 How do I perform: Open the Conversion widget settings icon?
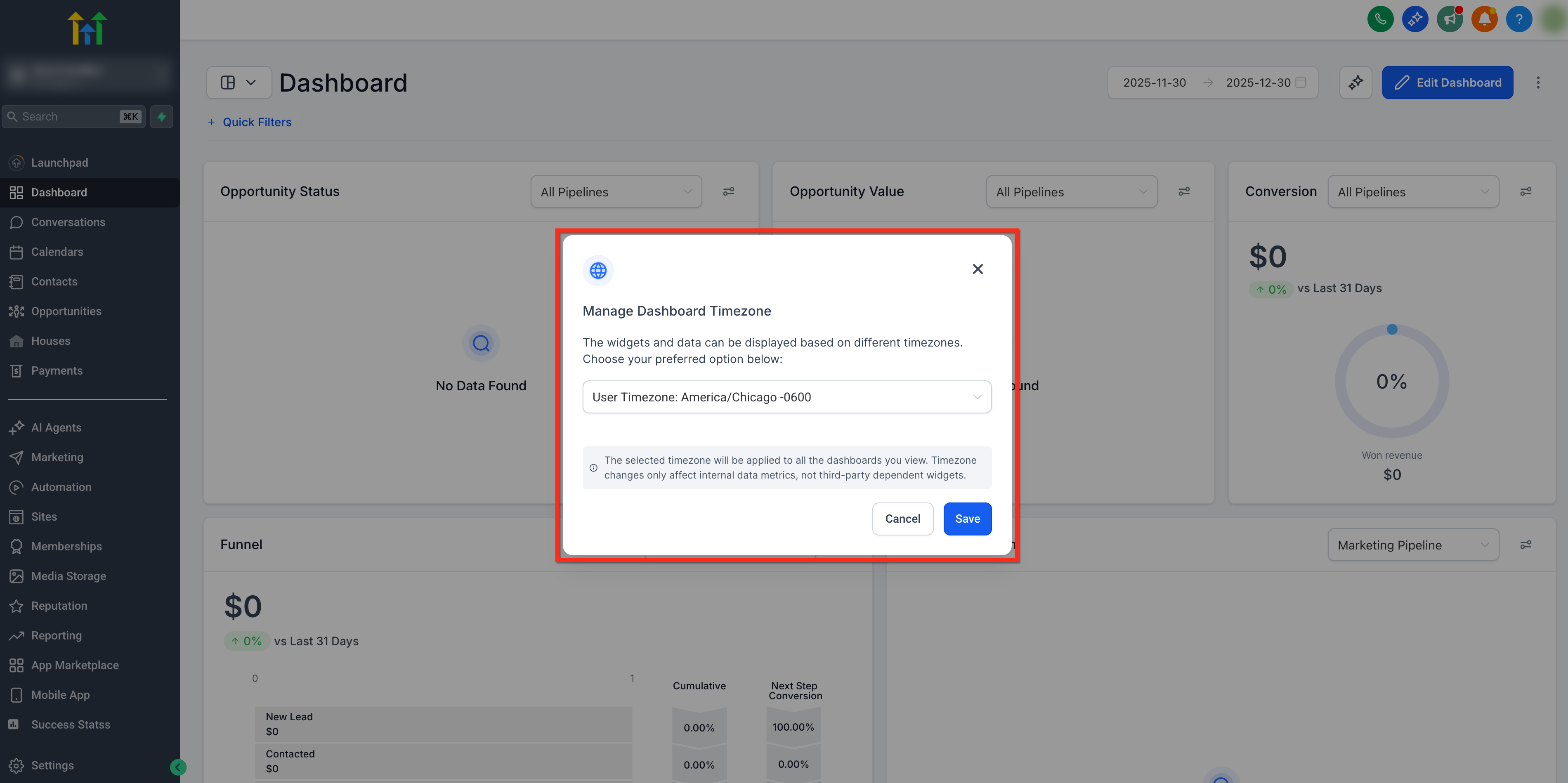[x=1525, y=192]
